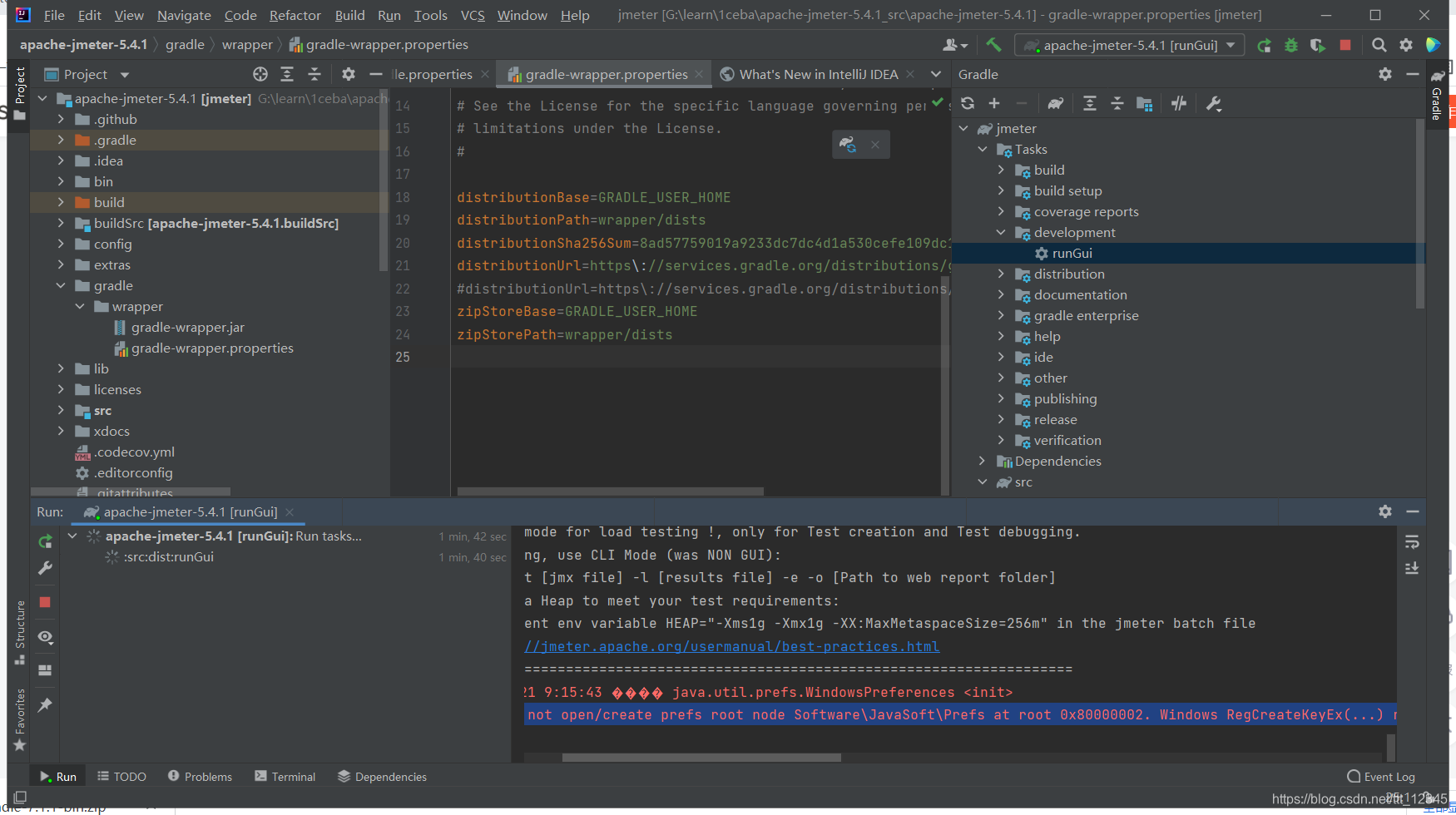Rerun task in Run panel sidebar

[46, 541]
